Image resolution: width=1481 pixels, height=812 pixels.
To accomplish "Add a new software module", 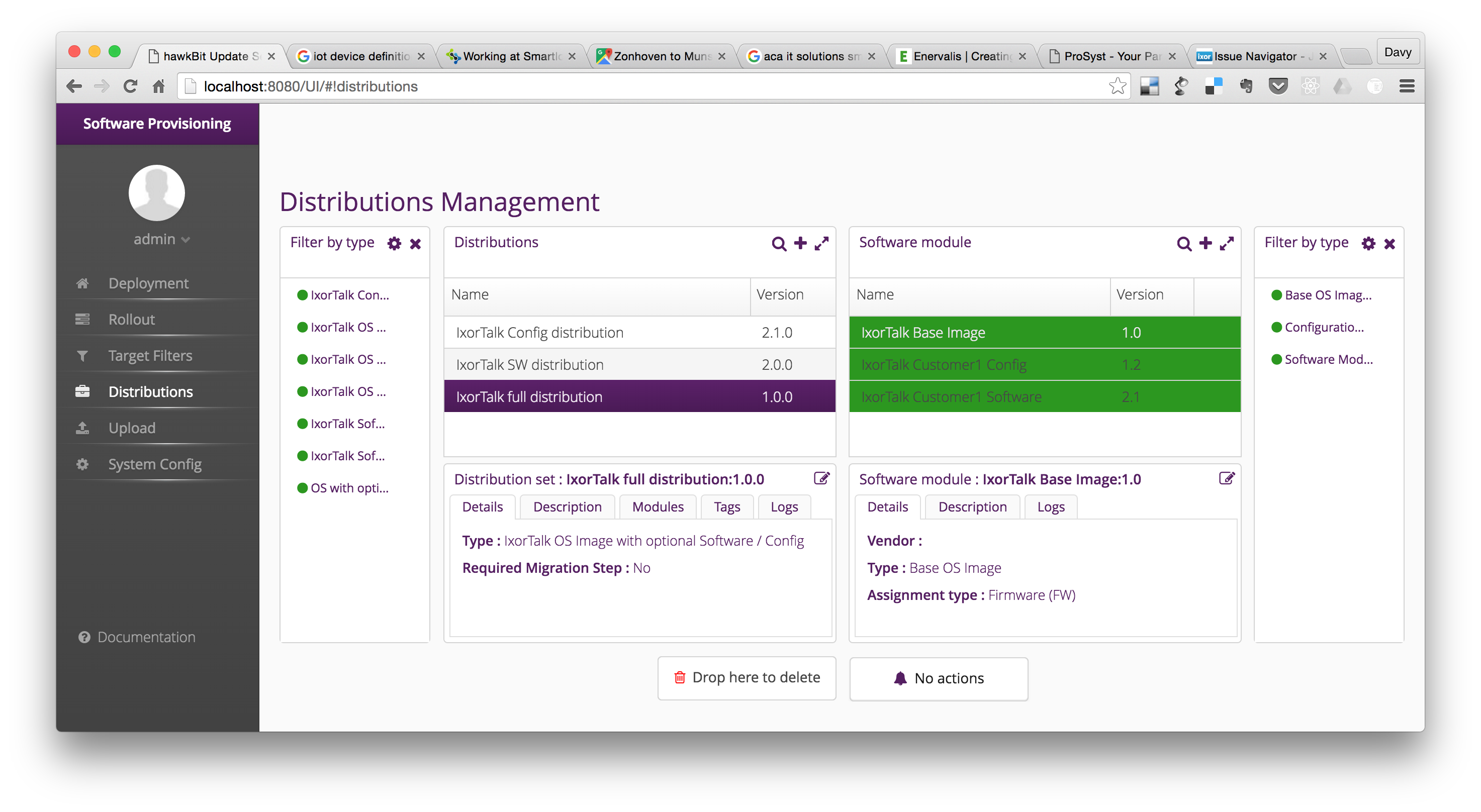I will click(1206, 243).
